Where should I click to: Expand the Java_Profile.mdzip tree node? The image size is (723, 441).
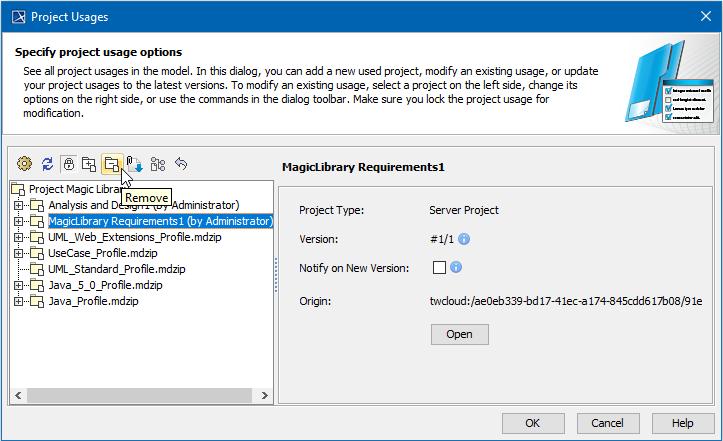tap(18, 301)
